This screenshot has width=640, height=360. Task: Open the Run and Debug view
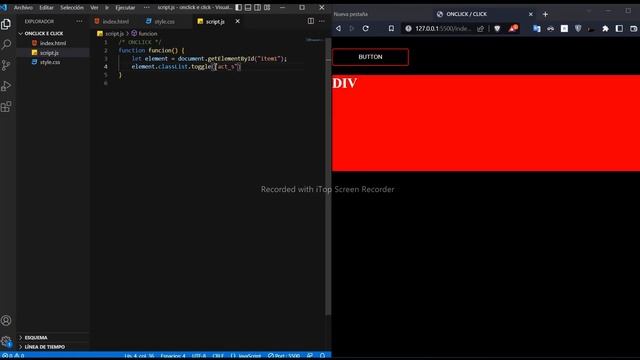click(x=6, y=86)
